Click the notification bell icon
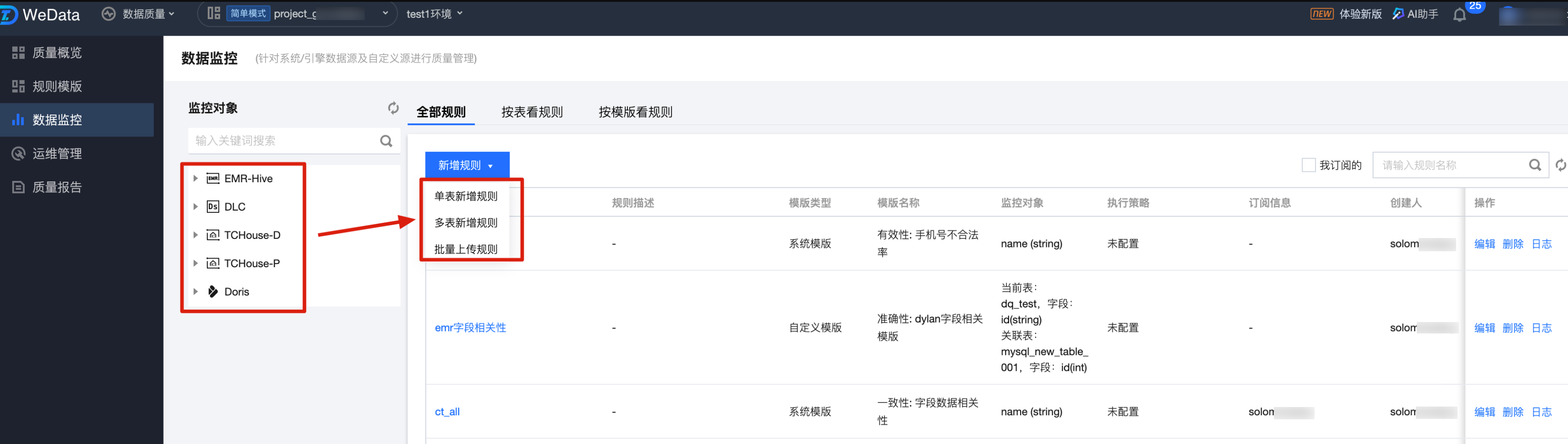 point(1459,15)
